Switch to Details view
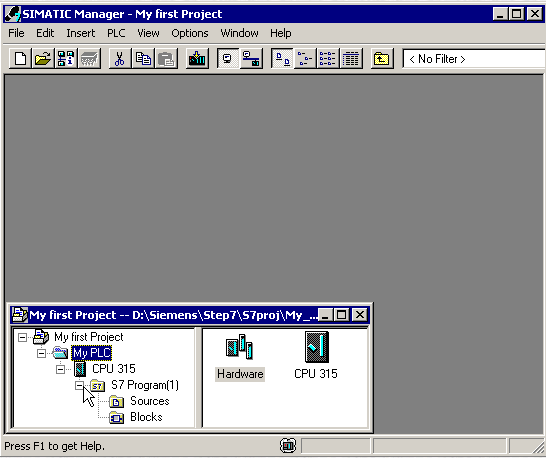The height and width of the screenshot is (458, 546). coord(351,59)
